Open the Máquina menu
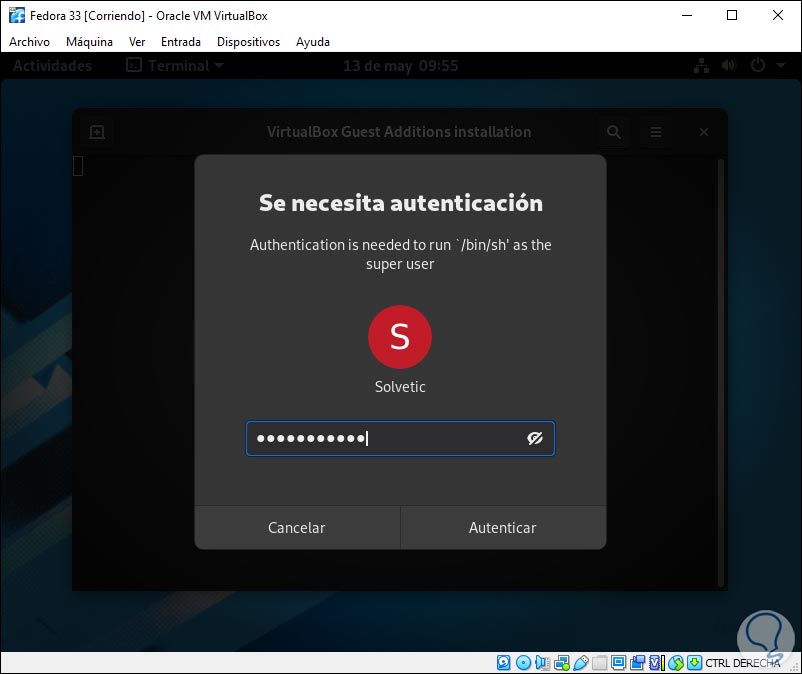Image resolution: width=802 pixels, height=674 pixels. click(x=89, y=42)
